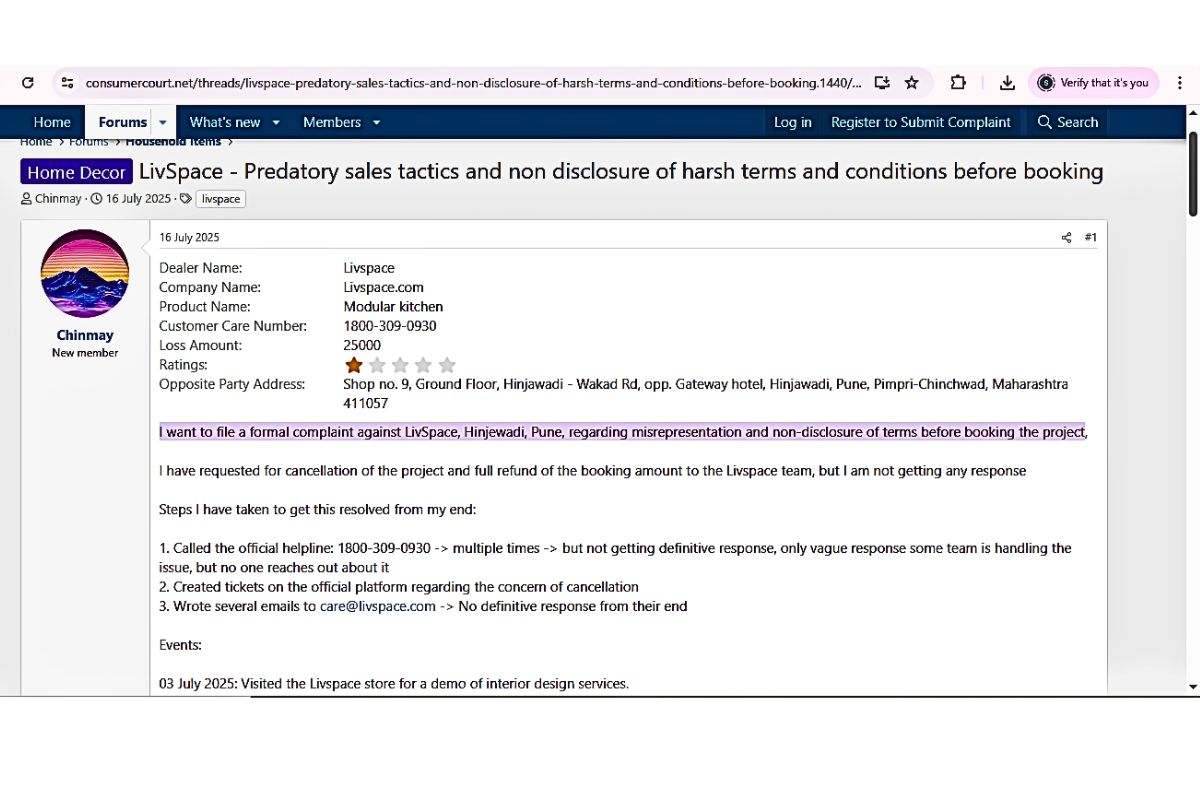
Task: Expand the Members dropdown arrow
Action: [x=376, y=122]
